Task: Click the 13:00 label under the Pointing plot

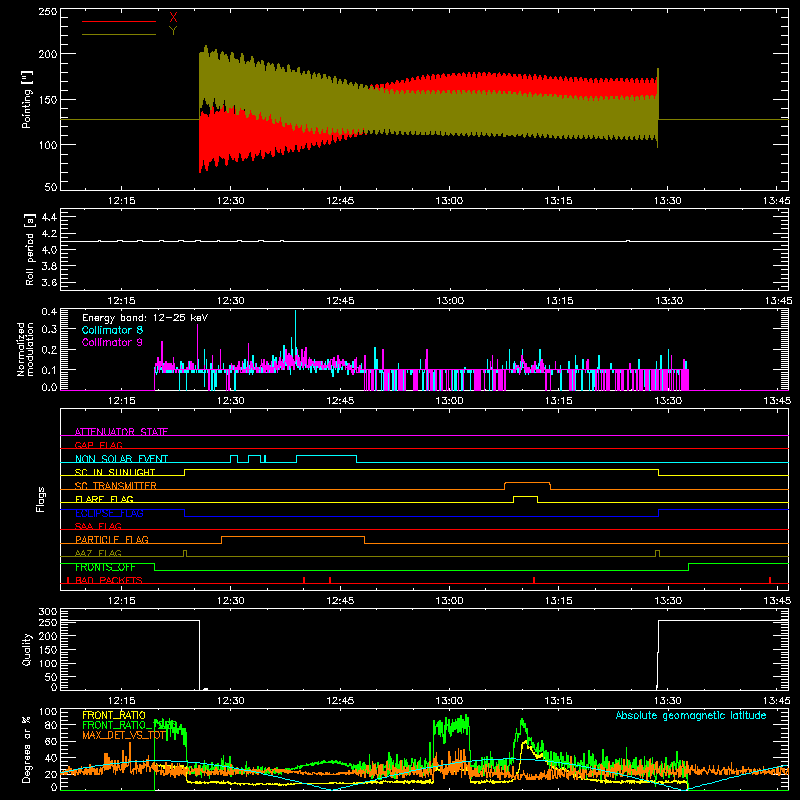Action: pos(449,201)
